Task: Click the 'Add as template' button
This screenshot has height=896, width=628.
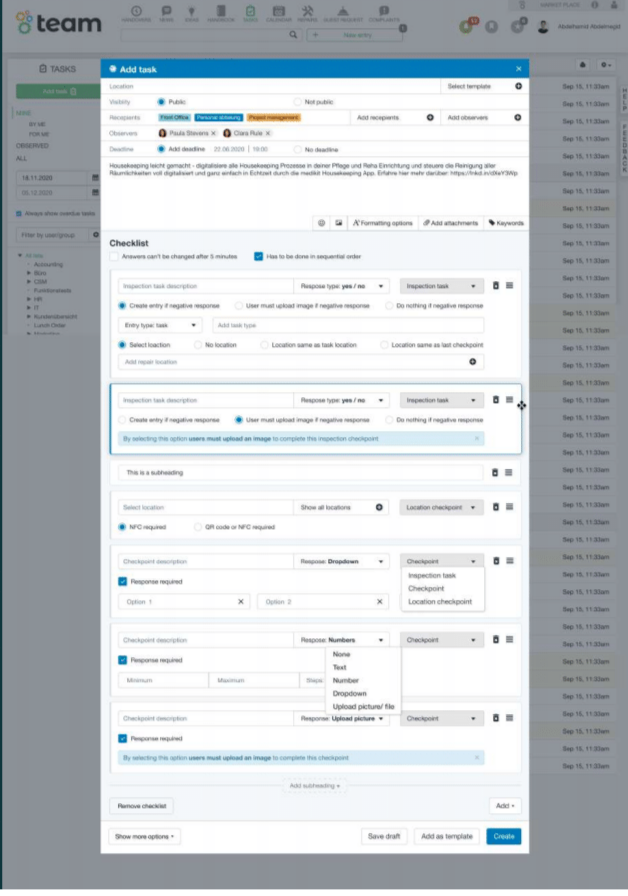Action: (x=447, y=837)
